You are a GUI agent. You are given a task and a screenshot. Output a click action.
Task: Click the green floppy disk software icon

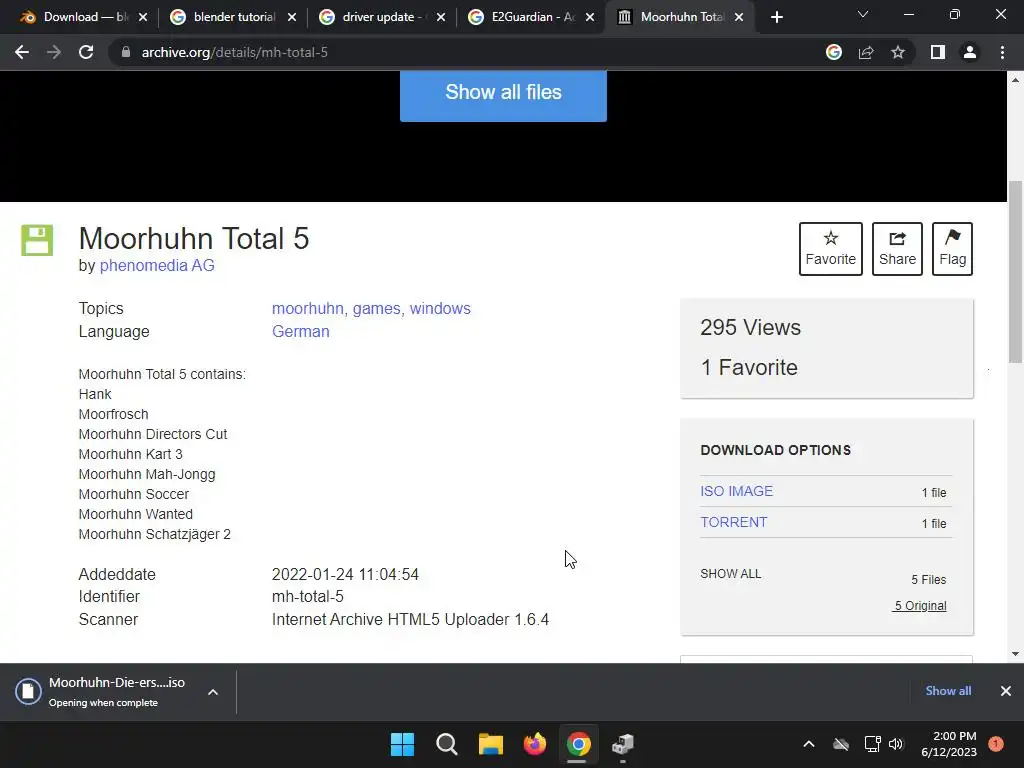pos(37,240)
